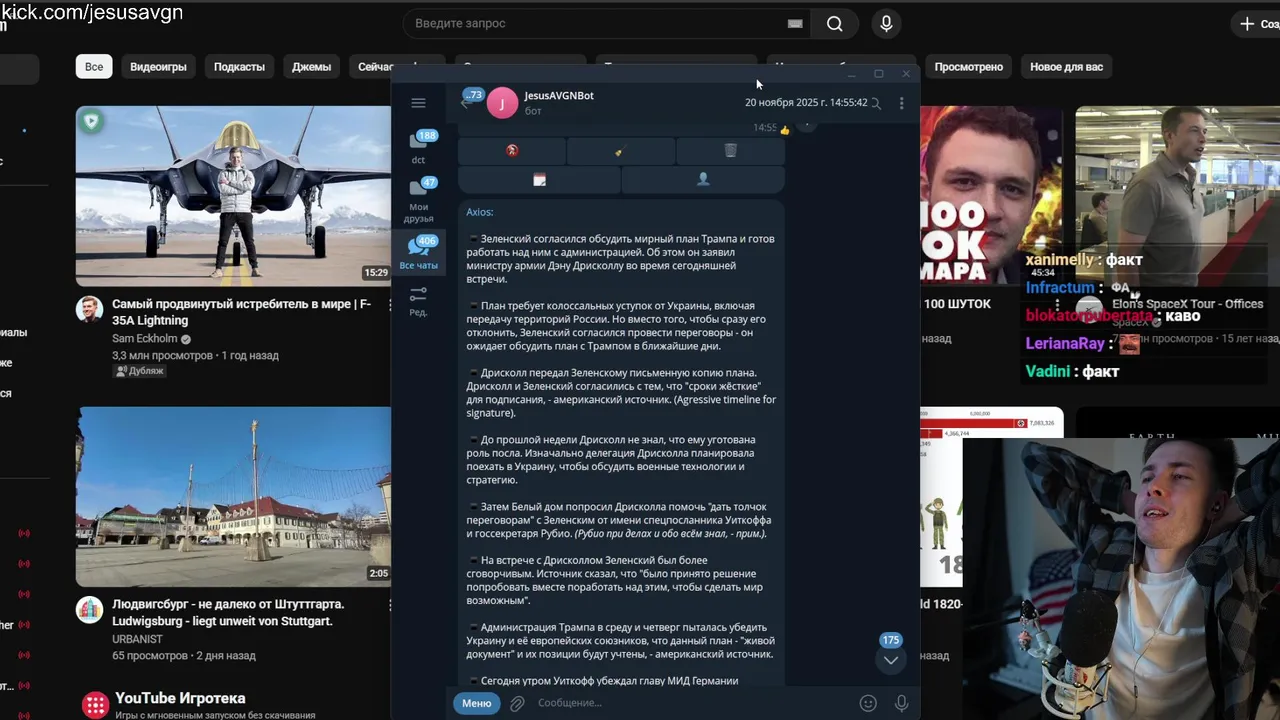The height and width of the screenshot is (720, 1280).
Task: Click the Создать button on YouTube
Action: point(1258,24)
